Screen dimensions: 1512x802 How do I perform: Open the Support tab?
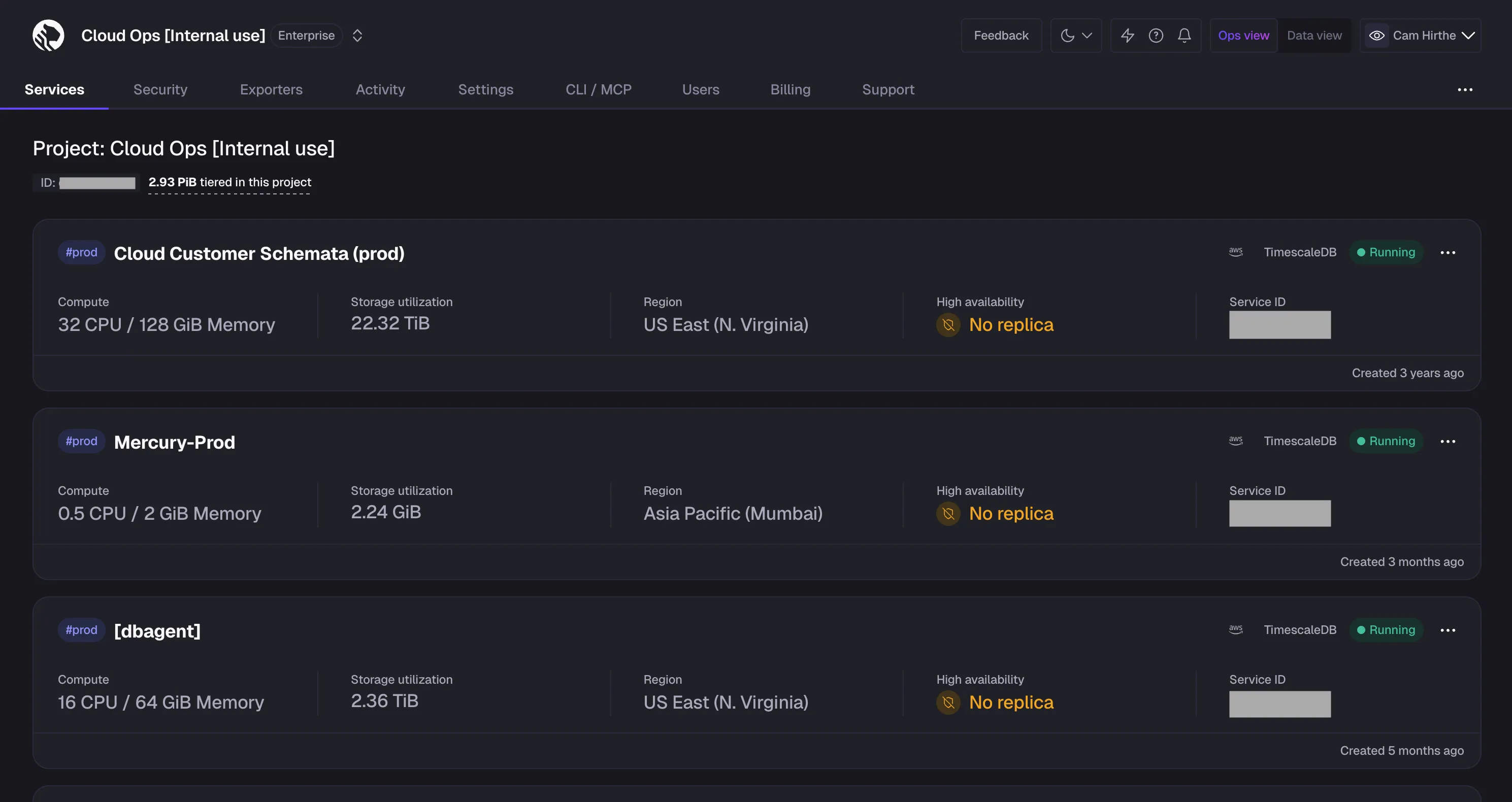(888, 89)
